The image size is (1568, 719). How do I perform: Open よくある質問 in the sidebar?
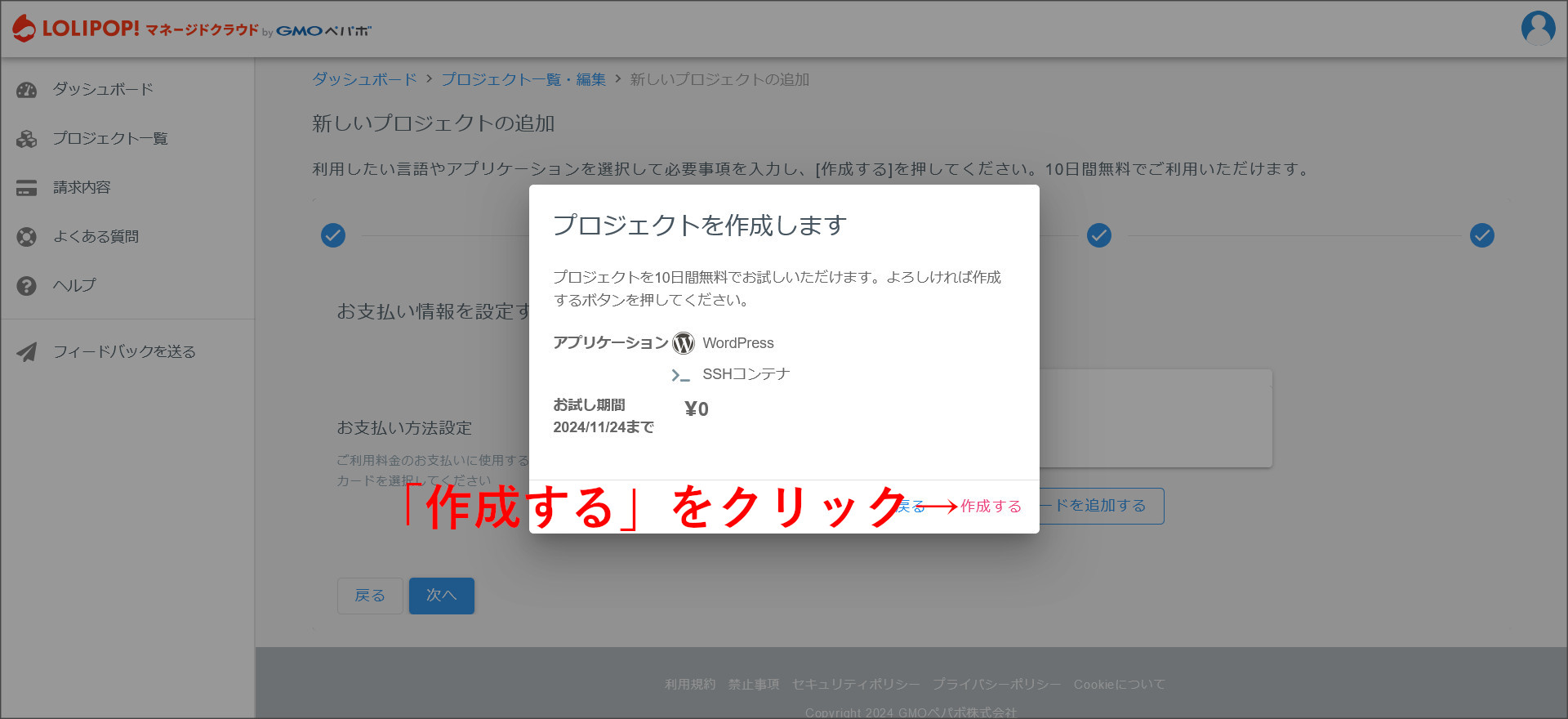pos(96,236)
